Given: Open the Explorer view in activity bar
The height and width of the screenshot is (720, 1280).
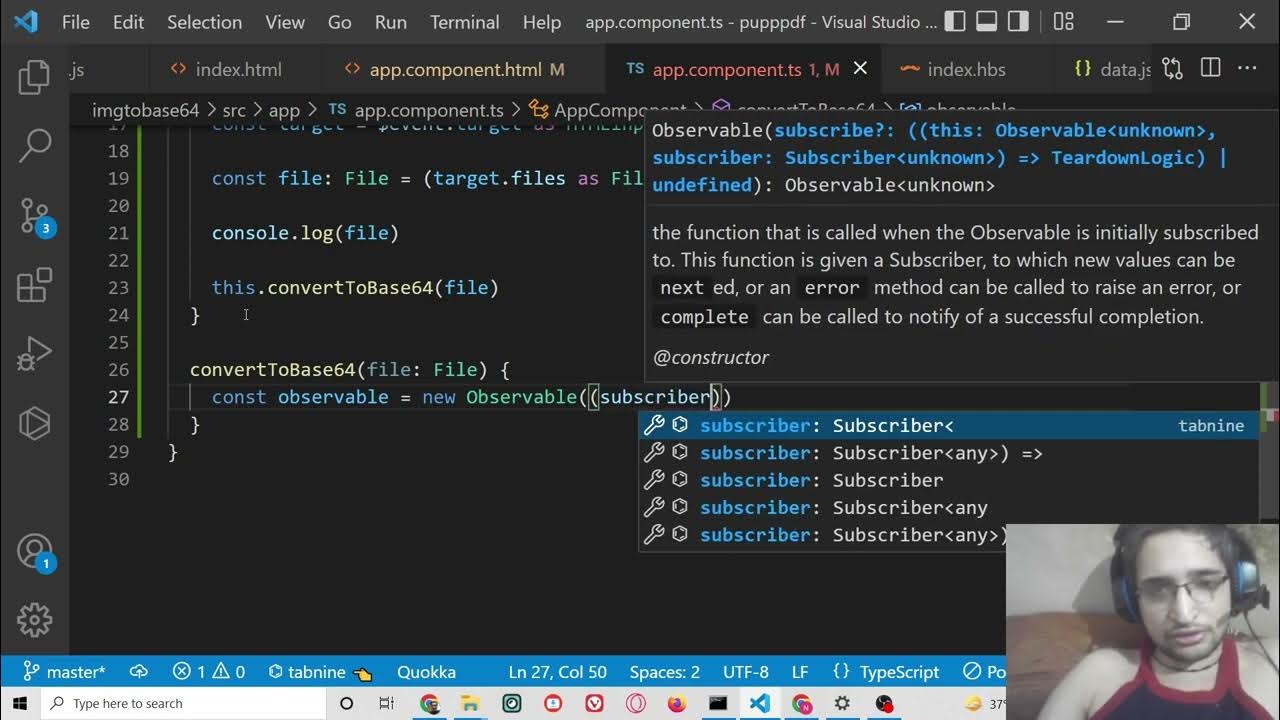Looking at the screenshot, I should (34, 77).
